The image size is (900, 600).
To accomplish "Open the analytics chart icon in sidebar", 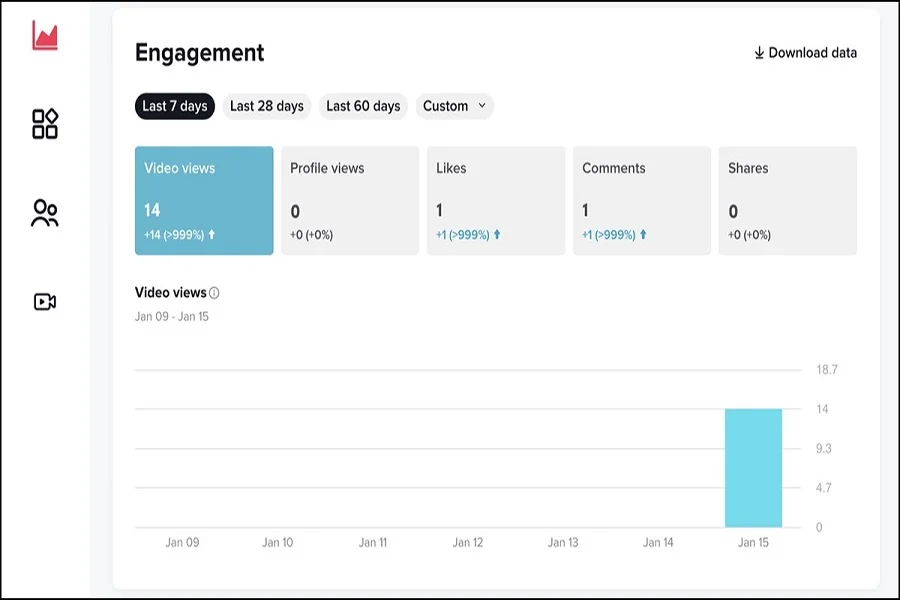I will [45, 36].
